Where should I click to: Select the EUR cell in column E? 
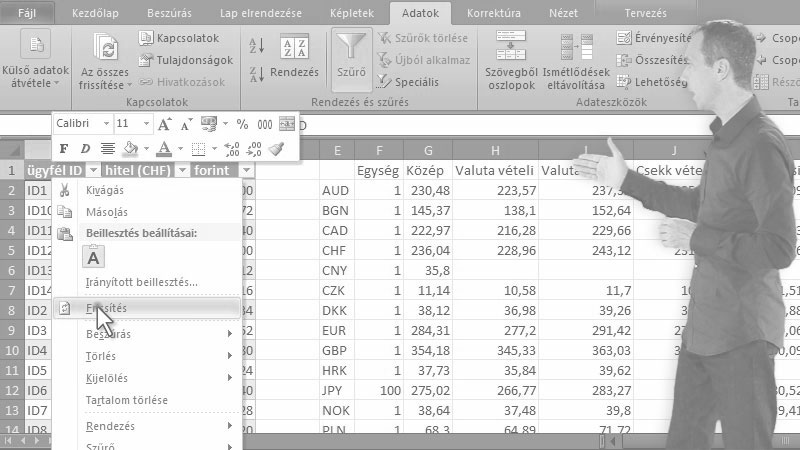337,331
